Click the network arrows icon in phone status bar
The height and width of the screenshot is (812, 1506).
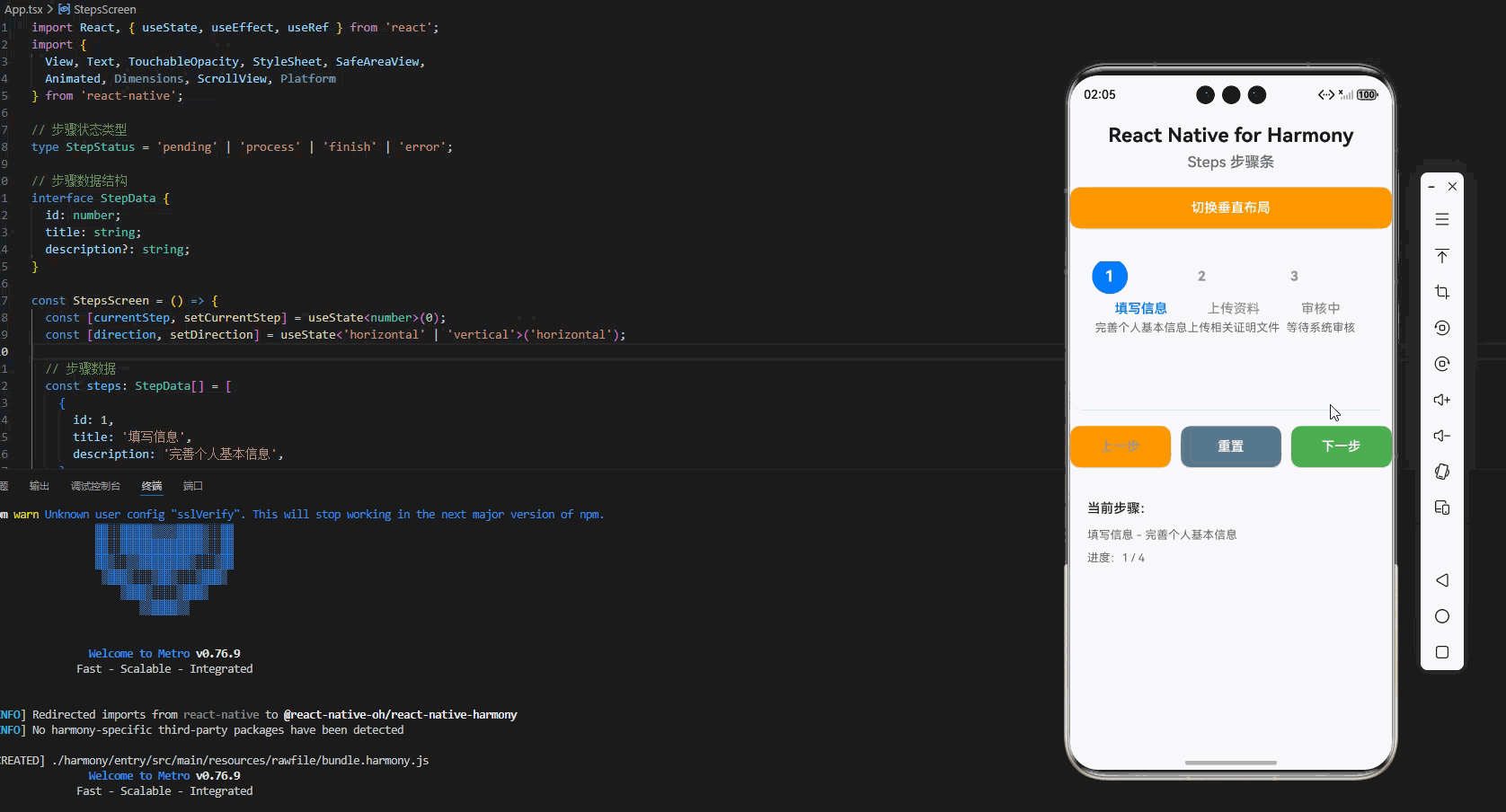point(1326,94)
